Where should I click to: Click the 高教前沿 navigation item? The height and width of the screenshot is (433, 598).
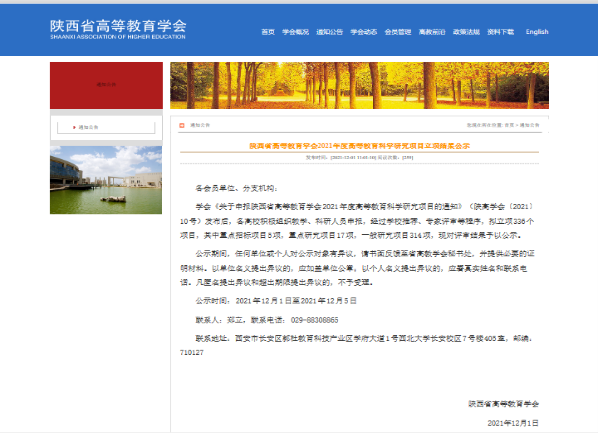[432, 32]
